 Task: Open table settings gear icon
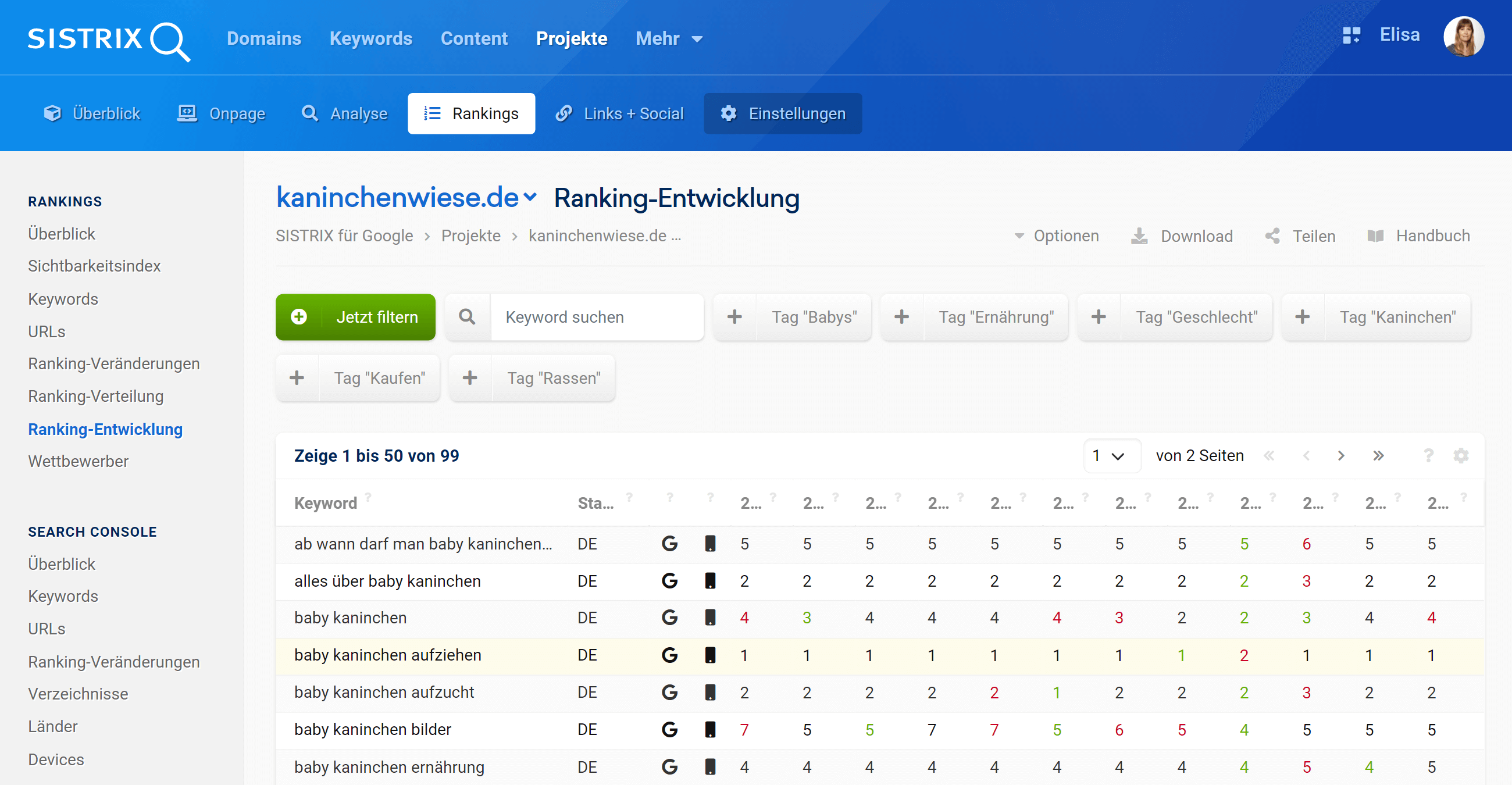click(x=1460, y=456)
